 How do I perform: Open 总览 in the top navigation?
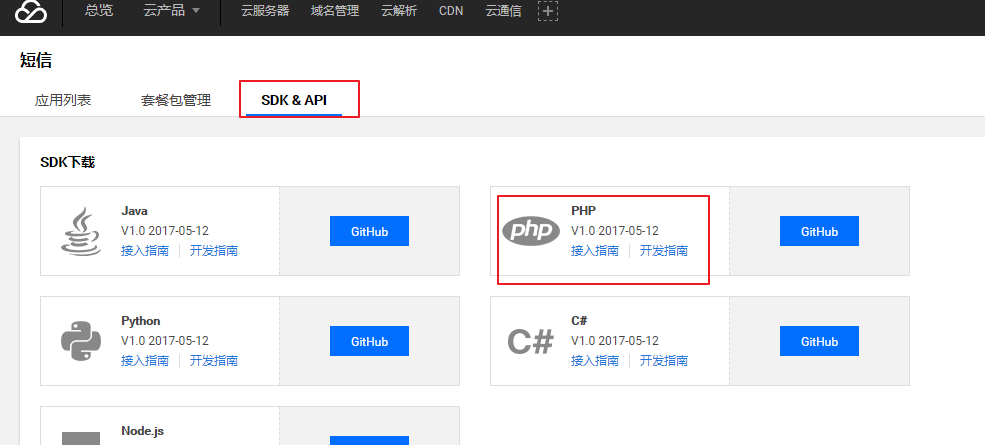point(99,11)
